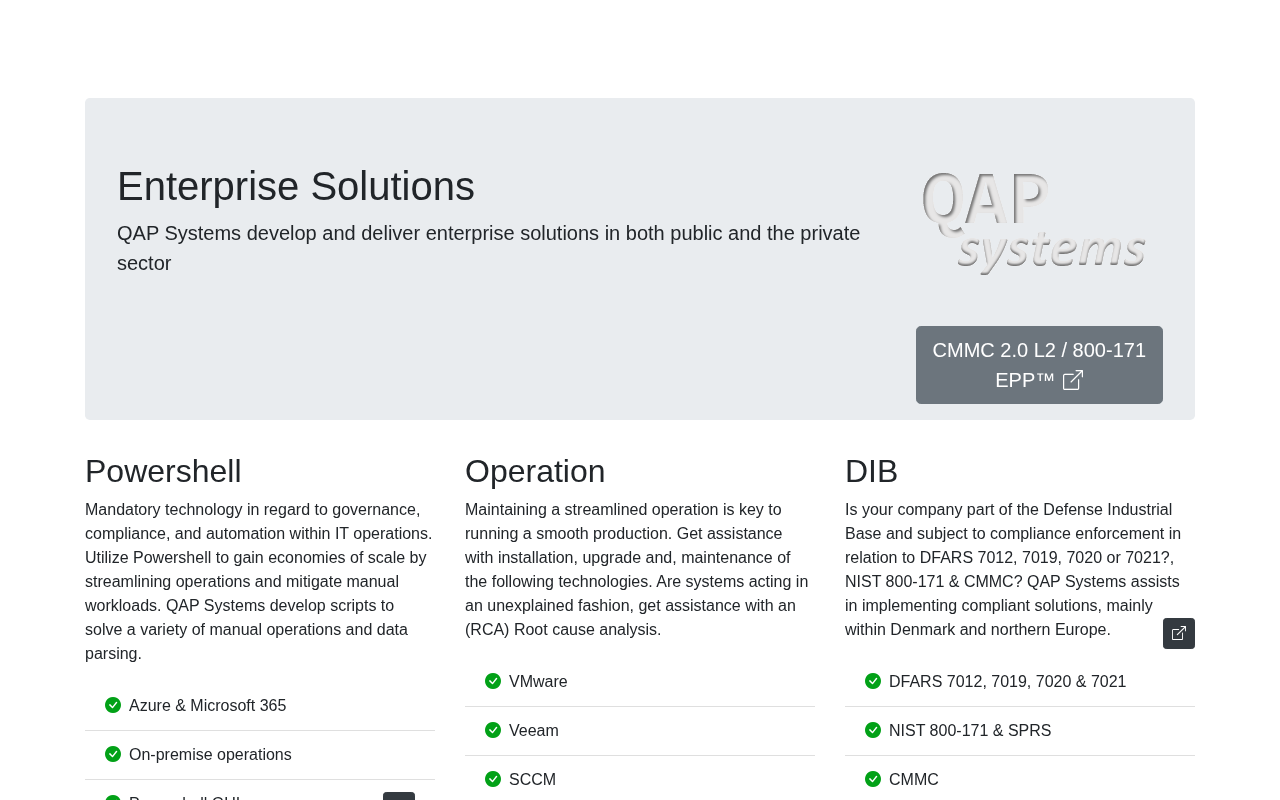This screenshot has height=800, width=1280.
Task: Click the green check icon beside NIST 800-171 & SPRS
Action: [x=873, y=730]
